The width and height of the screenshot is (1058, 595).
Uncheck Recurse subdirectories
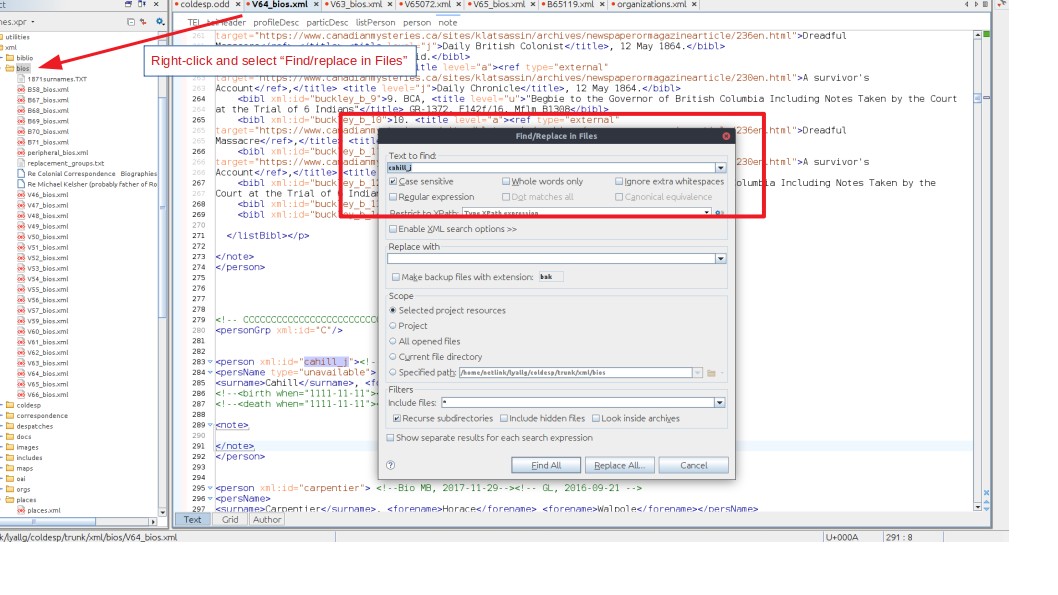[x=397, y=418]
